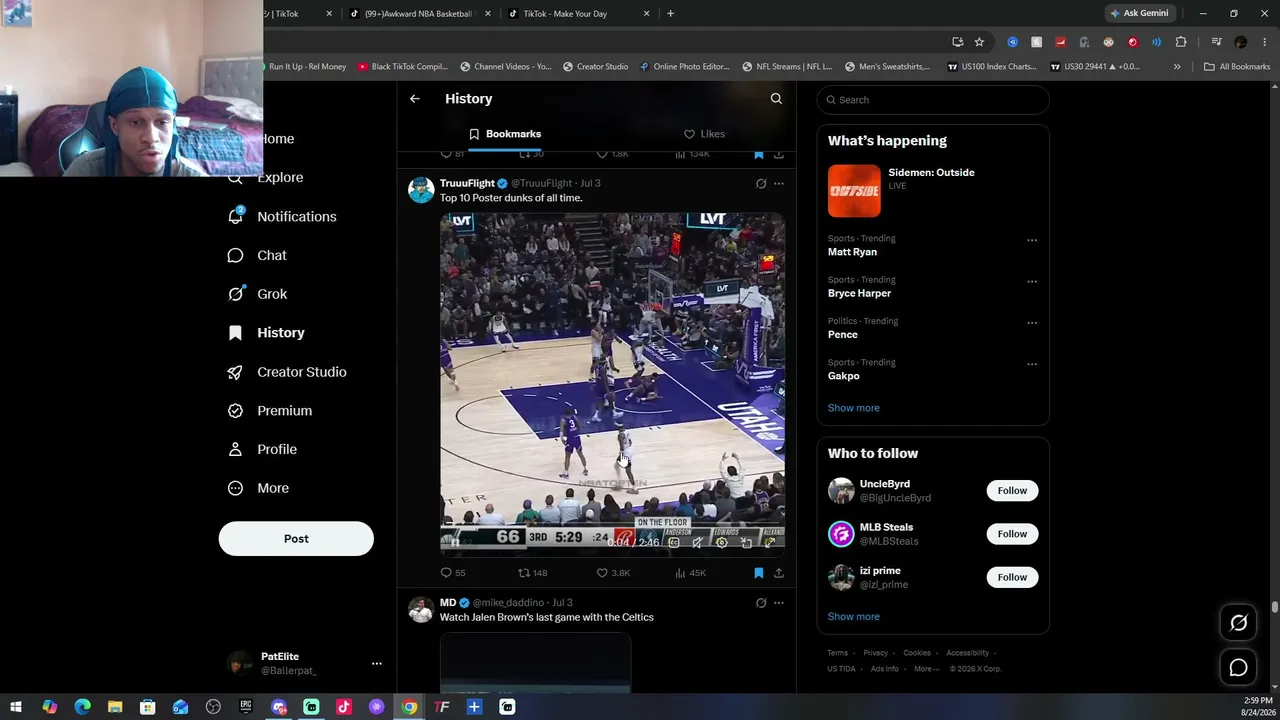Viewport: 1280px width, 720px height.
Task: Open Grok from the left sidebar
Action: point(258,294)
